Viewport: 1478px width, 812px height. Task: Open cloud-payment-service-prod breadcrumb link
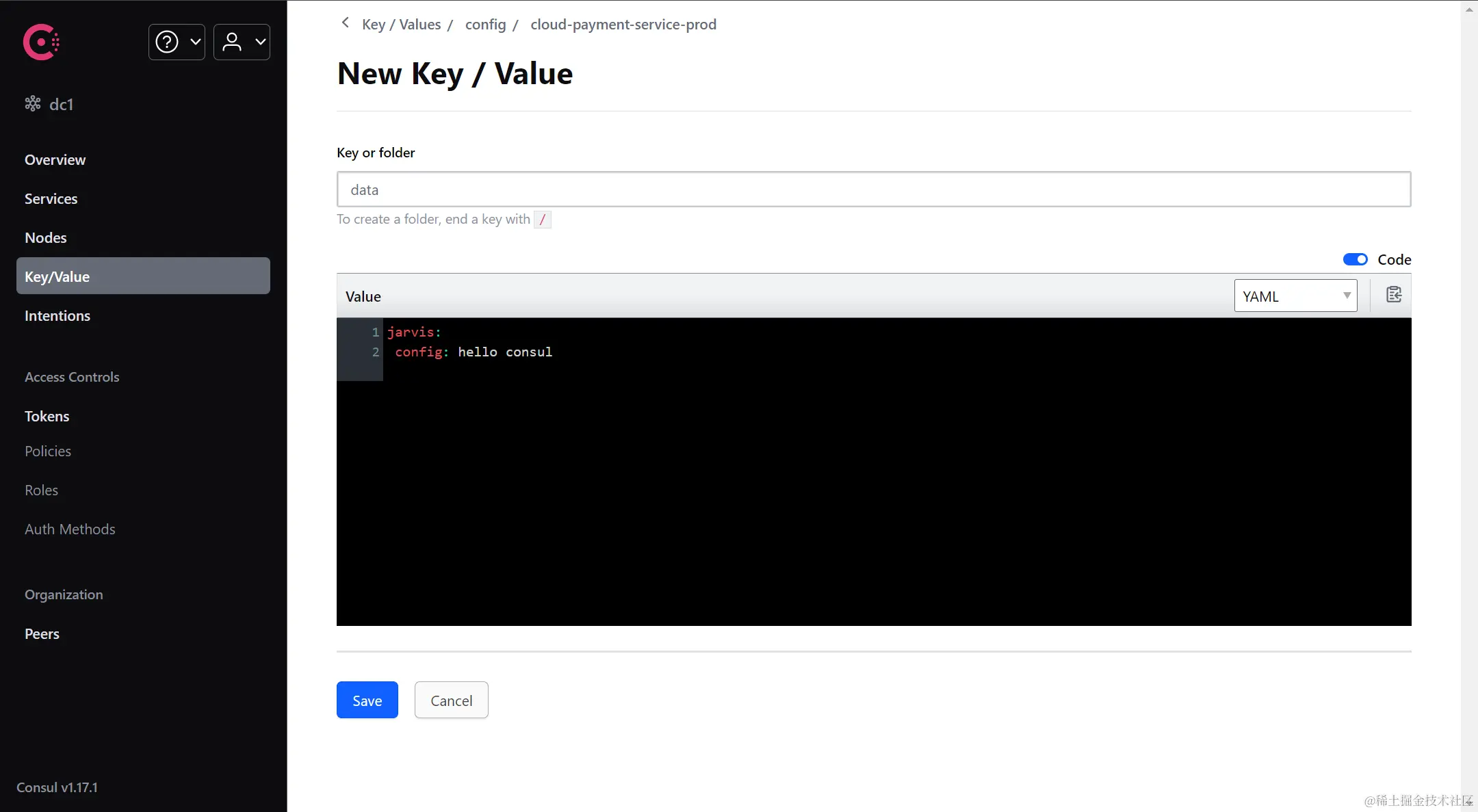623,25
